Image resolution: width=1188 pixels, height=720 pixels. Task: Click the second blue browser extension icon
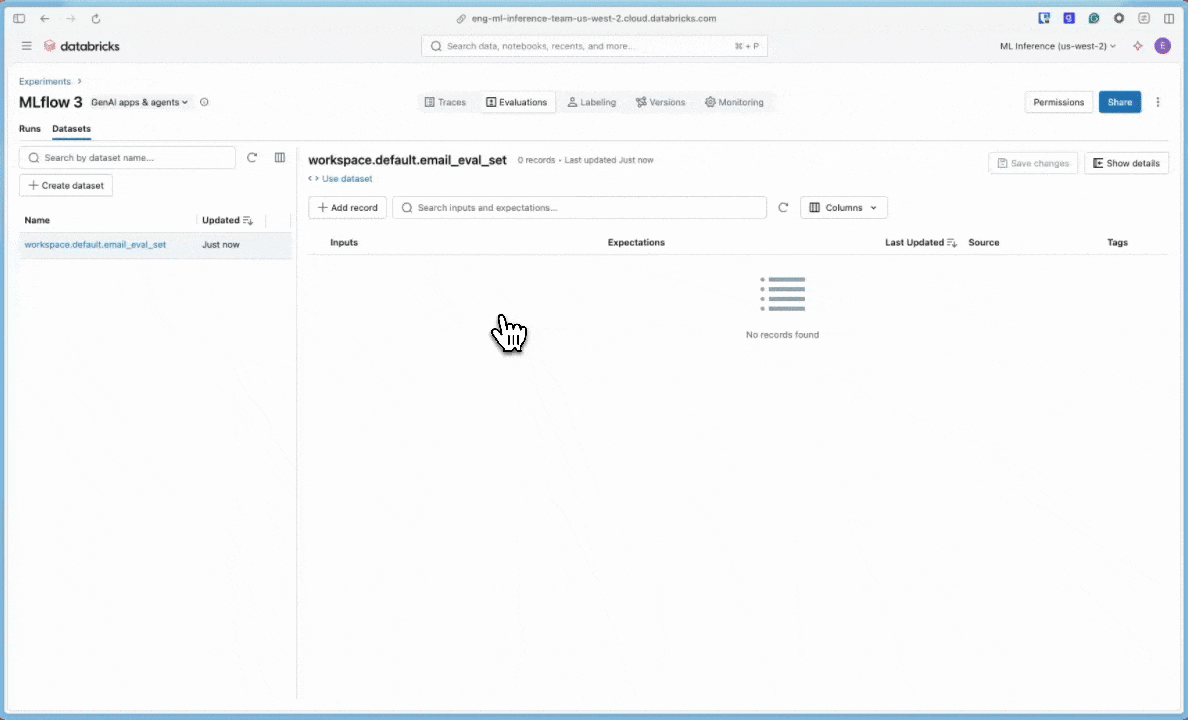click(x=1069, y=18)
